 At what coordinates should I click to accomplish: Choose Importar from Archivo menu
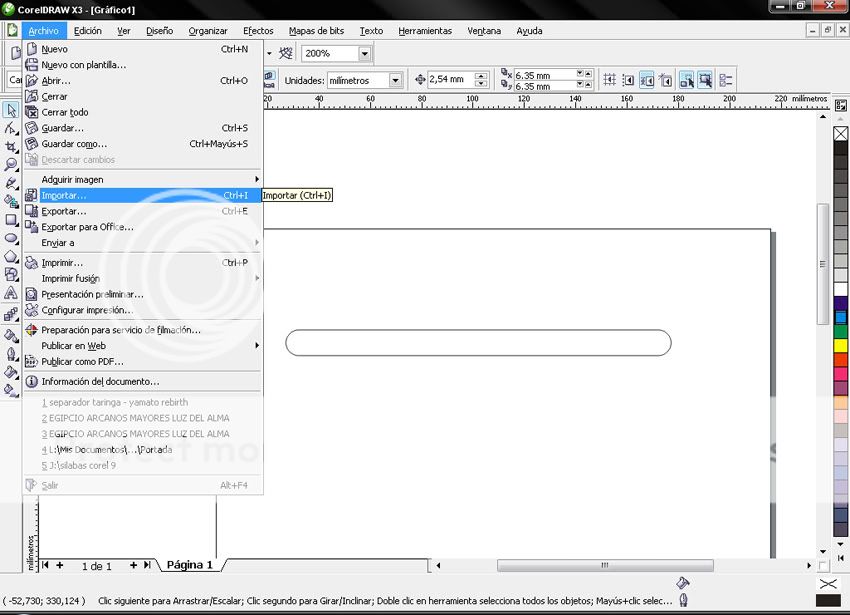[141, 195]
